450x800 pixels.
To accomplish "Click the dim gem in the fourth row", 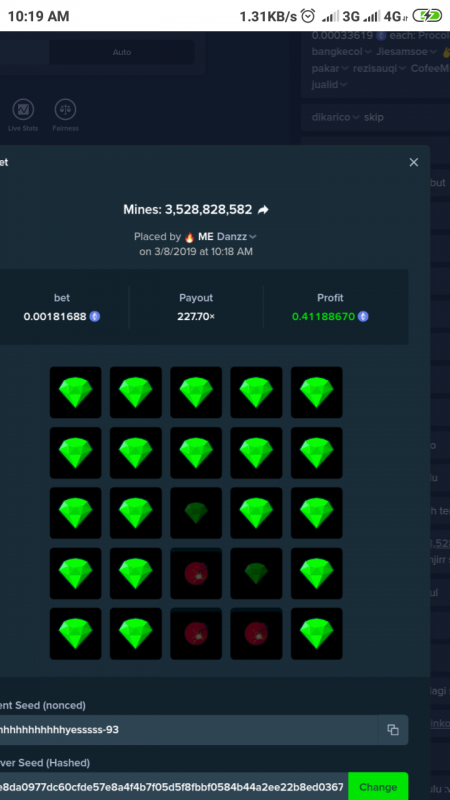I will [x=256, y=573].
